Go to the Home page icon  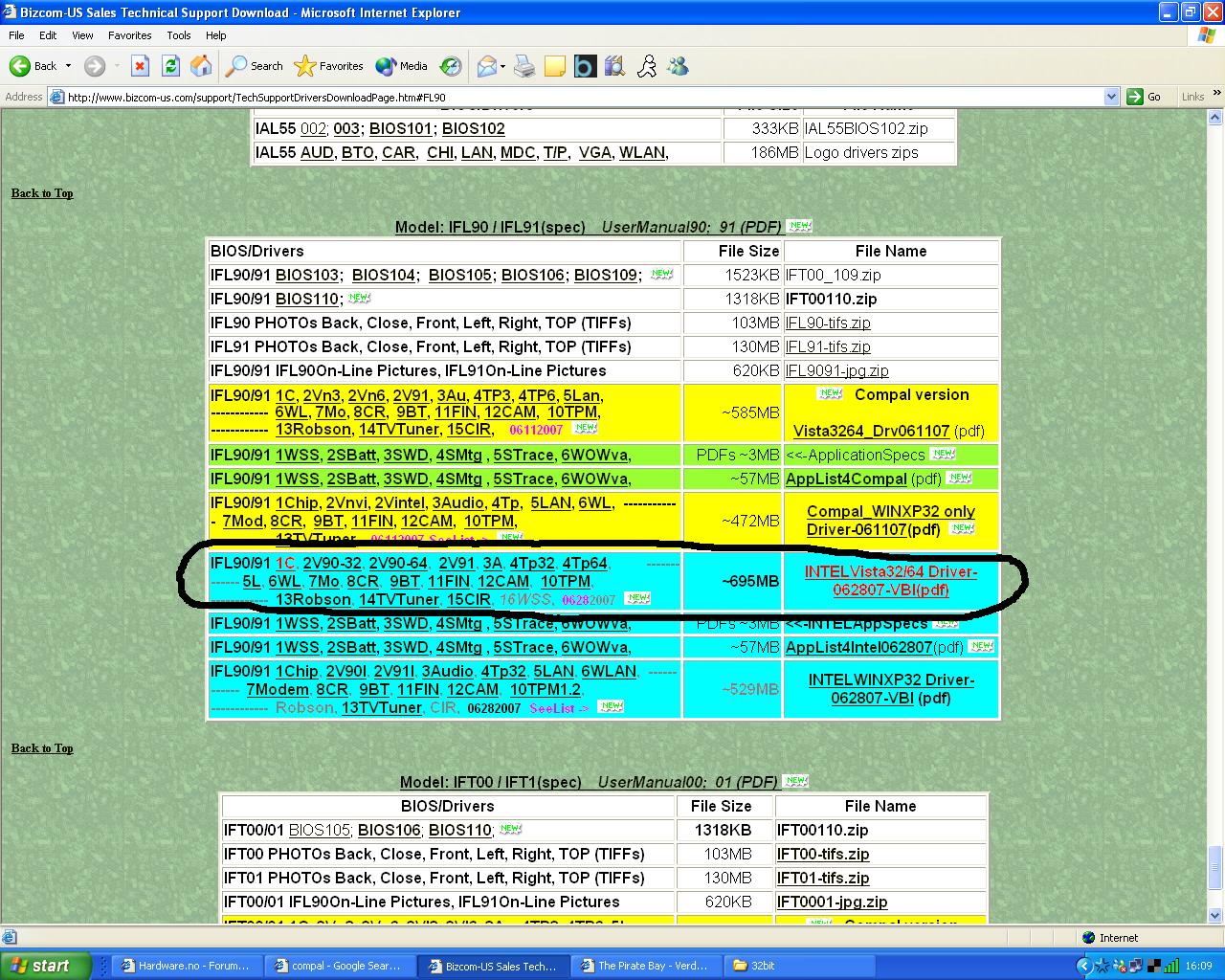click(201, 66)
